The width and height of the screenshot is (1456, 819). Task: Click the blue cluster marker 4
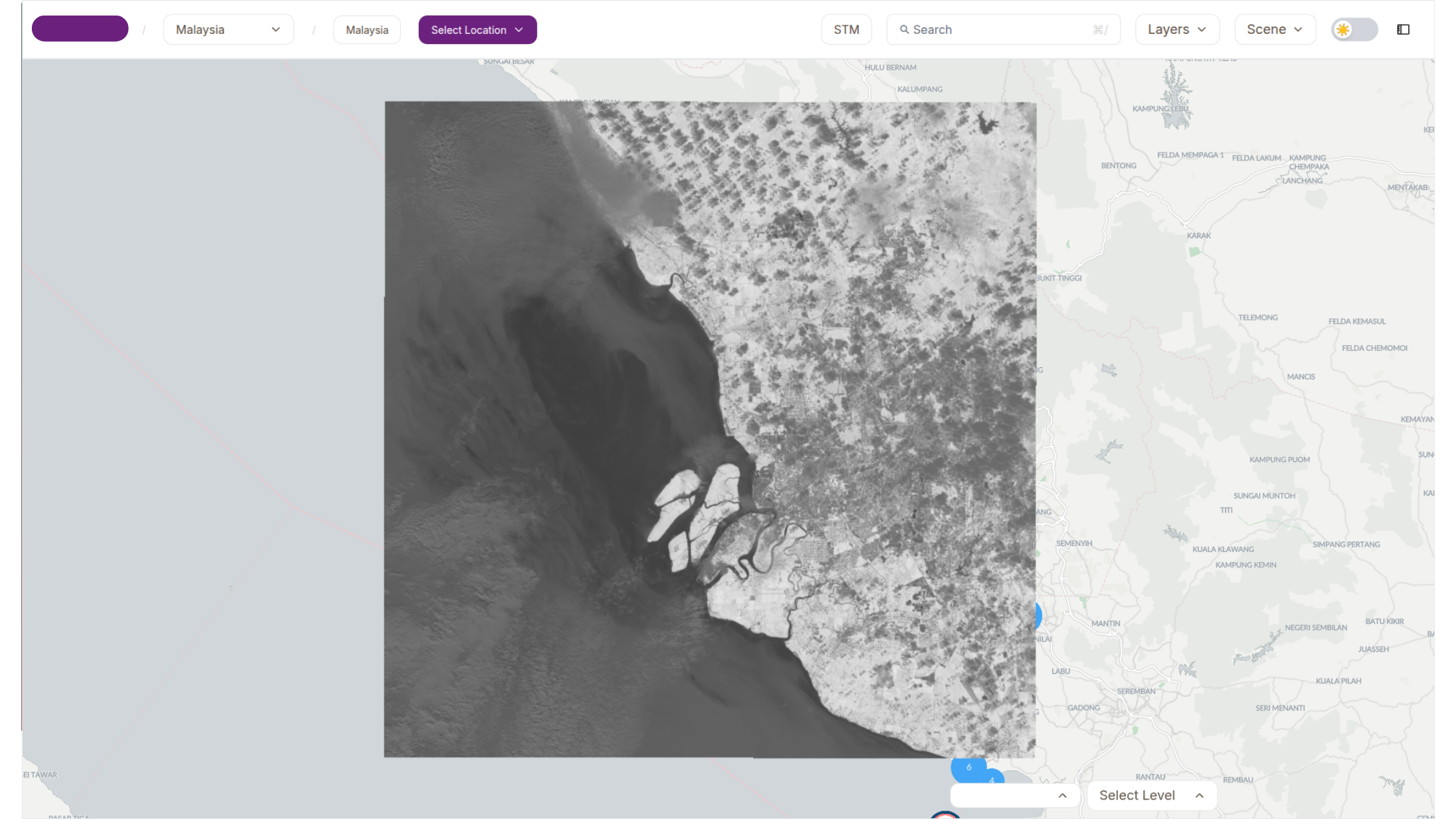(992, 778)
